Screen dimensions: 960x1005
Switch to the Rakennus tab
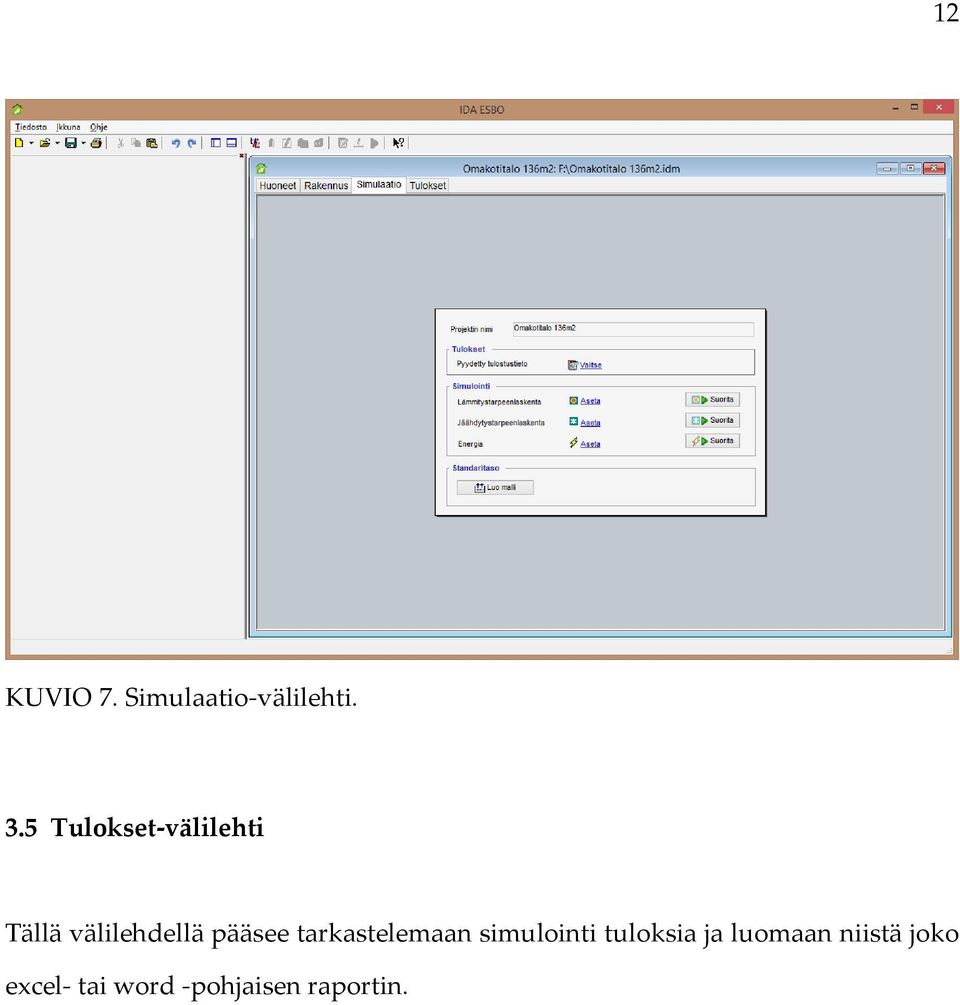pyautogui.click(x=326, y=185)
